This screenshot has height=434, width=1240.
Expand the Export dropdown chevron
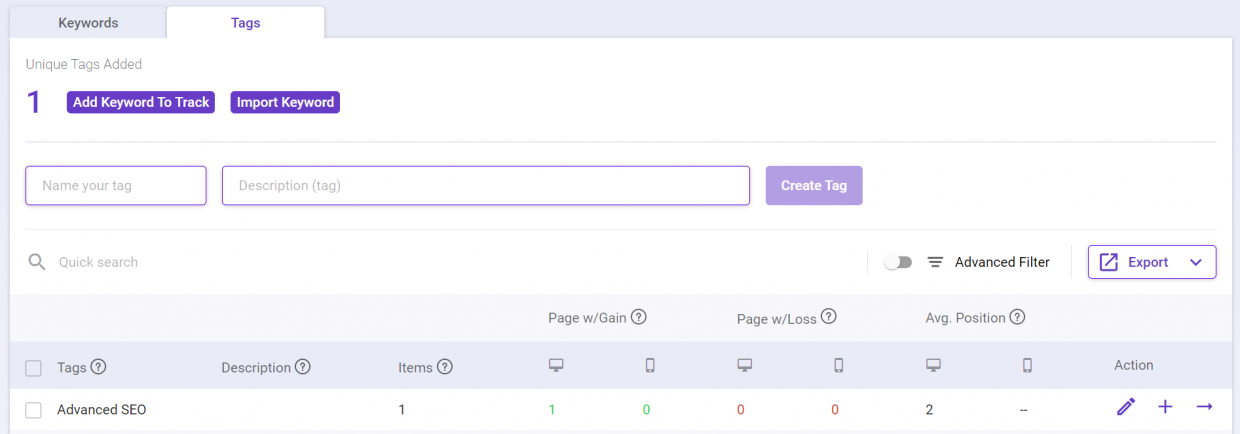pos(1196,262)
